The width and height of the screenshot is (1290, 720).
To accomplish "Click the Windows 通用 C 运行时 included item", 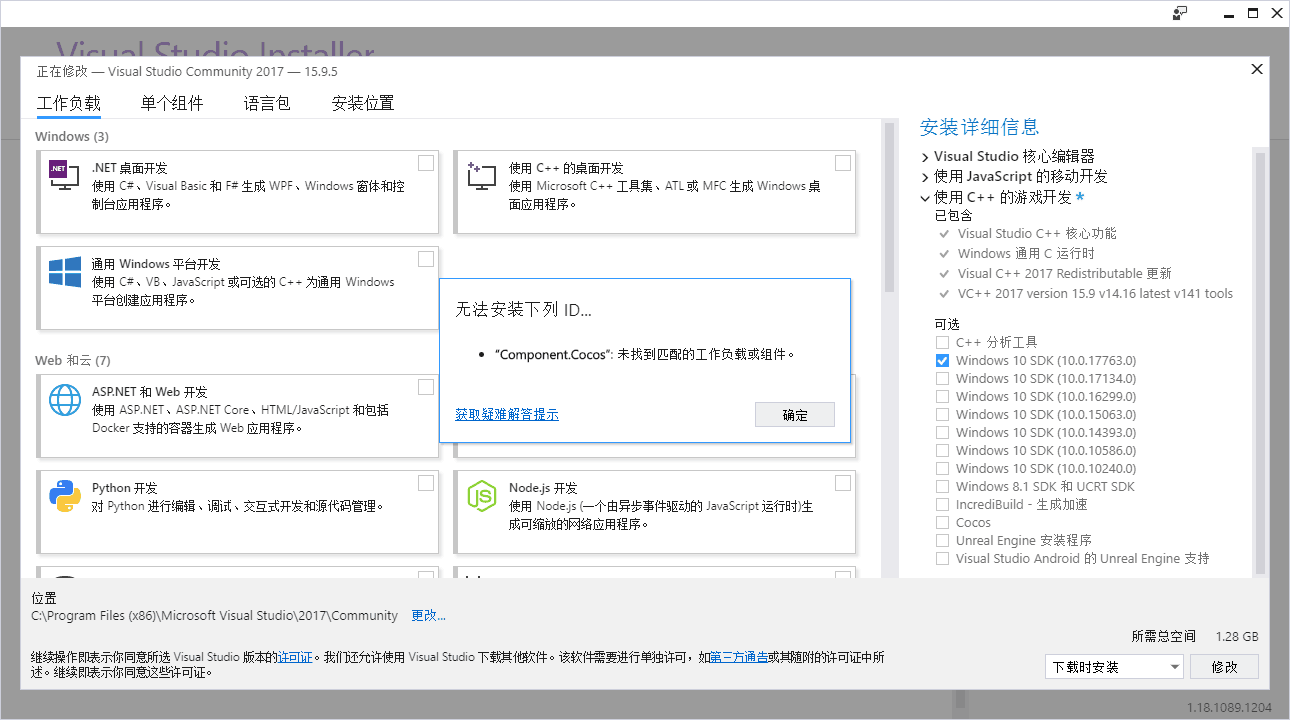I will [x=1026, y=254].
